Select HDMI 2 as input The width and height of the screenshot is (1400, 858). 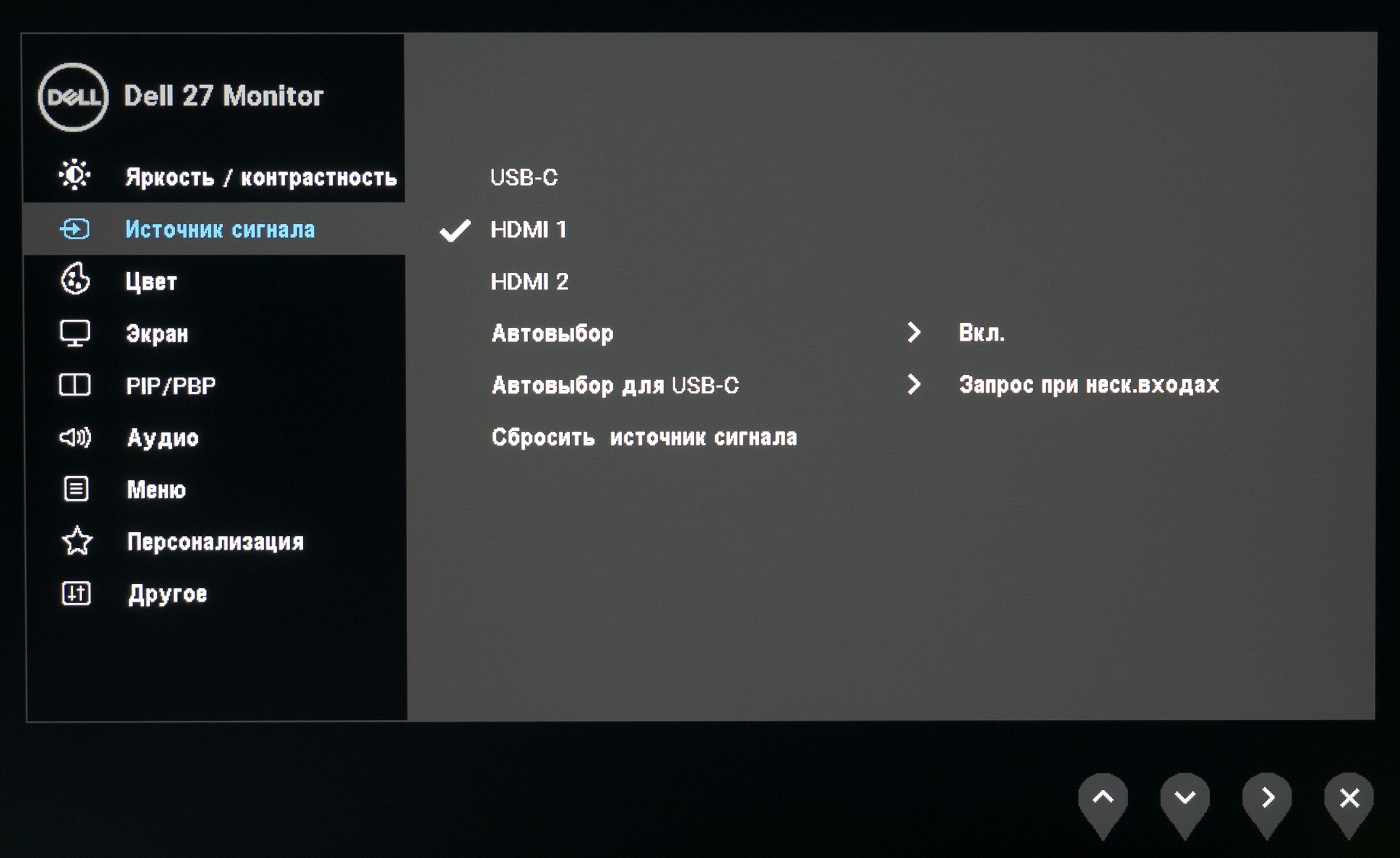(529, 282)
